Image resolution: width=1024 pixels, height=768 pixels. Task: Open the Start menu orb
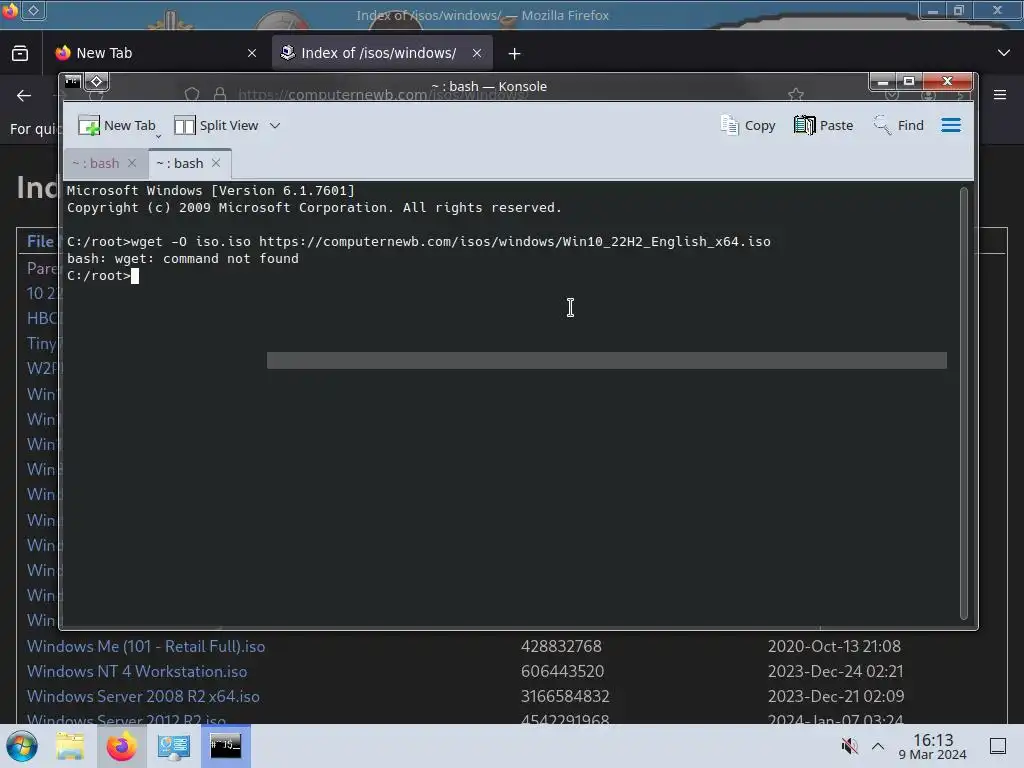coord(22,746)
